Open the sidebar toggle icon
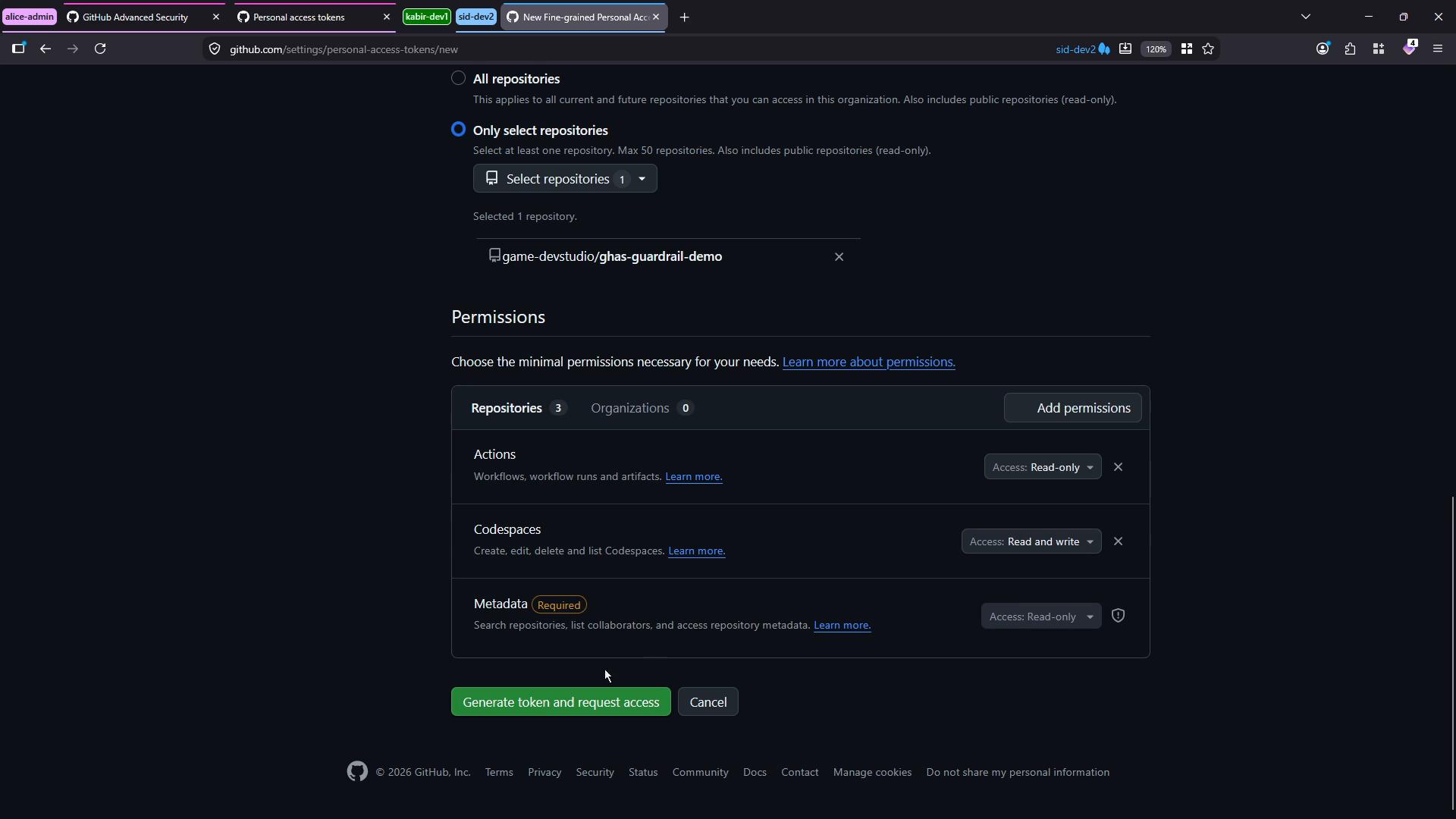The height and width of the screenshot is (819, 1456). click(18, 49)
